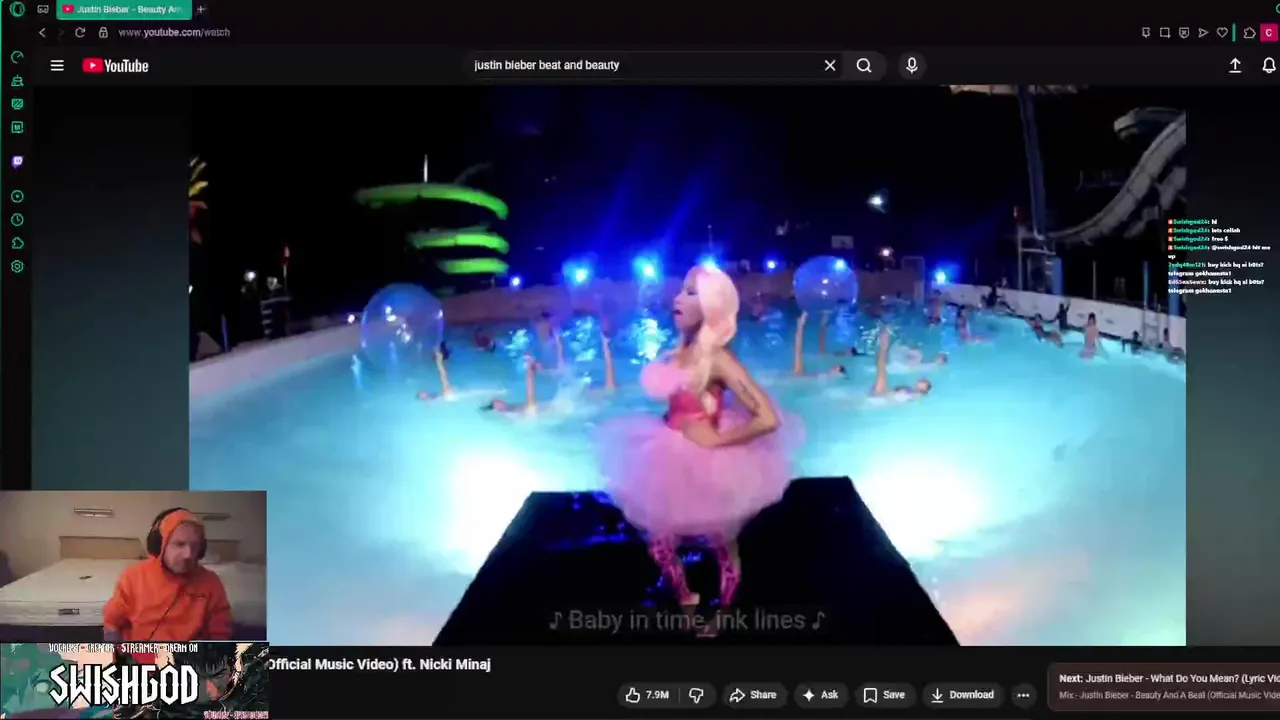Open GX Cleaner broom icon in sidebar
Image resolution: width=1280 pixels, height=720 pixels.
point(17,81)
